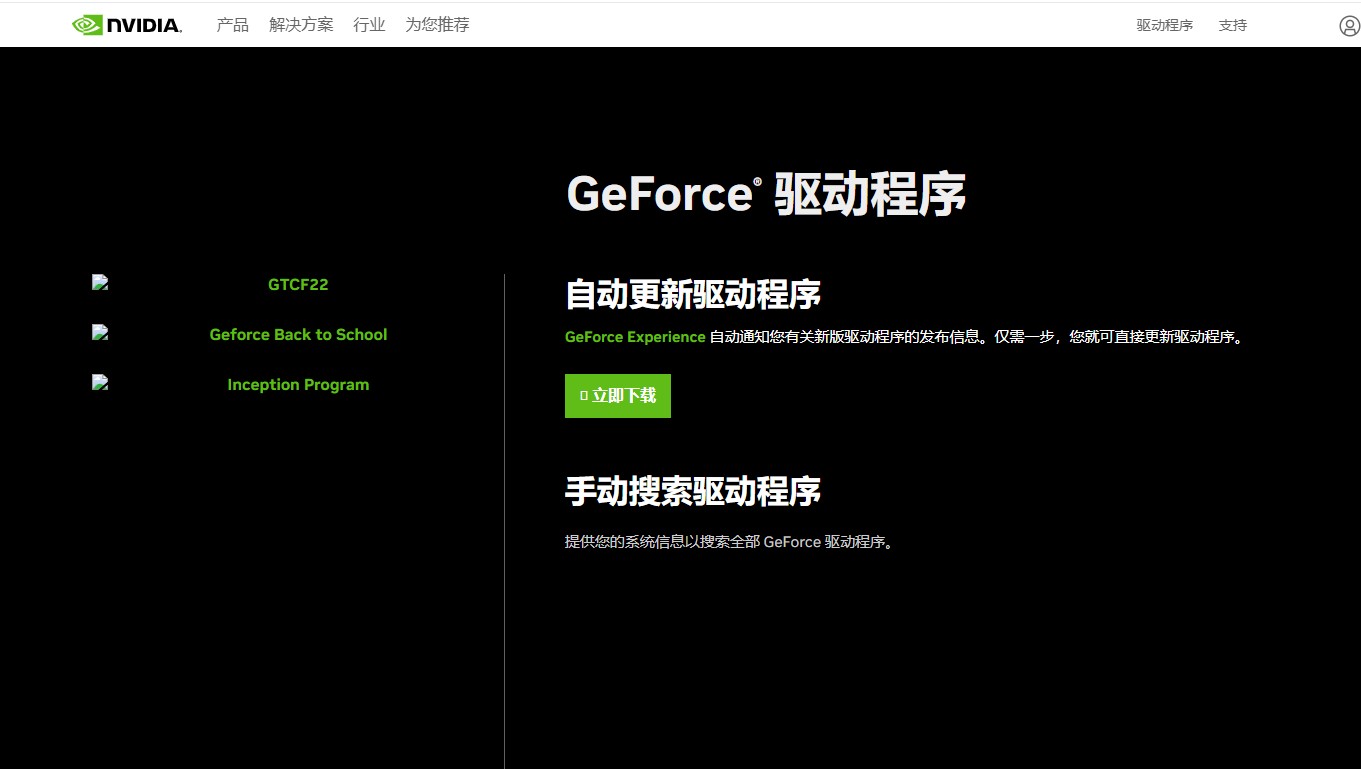
Task: Click the 自动更新驱动程序 heading
Action: coord(693,295)
